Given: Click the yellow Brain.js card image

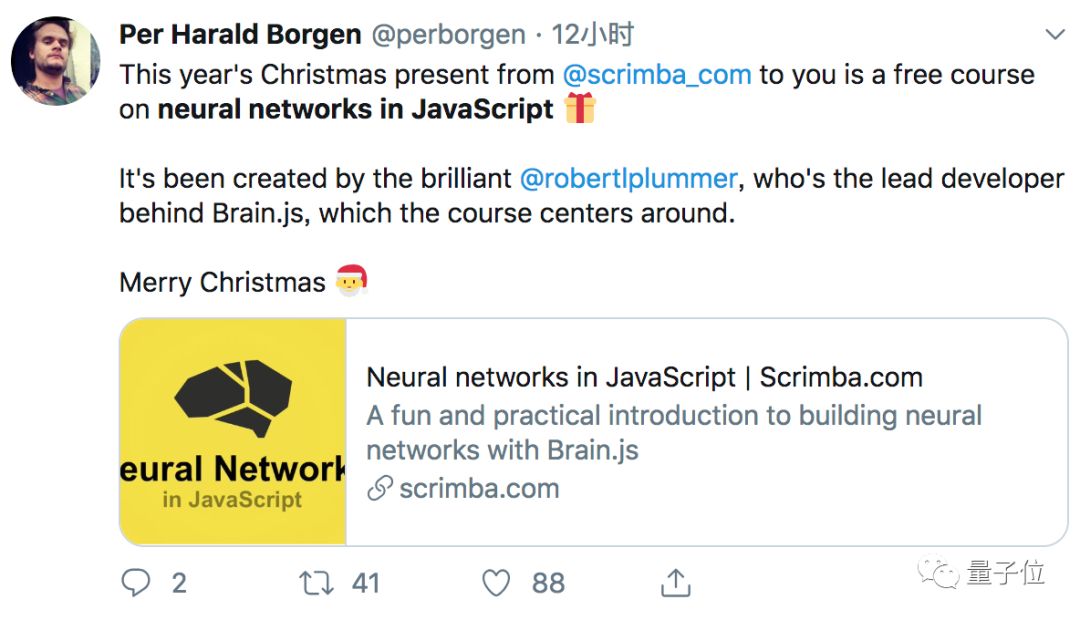Looking at the screenshot, I should pos(233,432).
